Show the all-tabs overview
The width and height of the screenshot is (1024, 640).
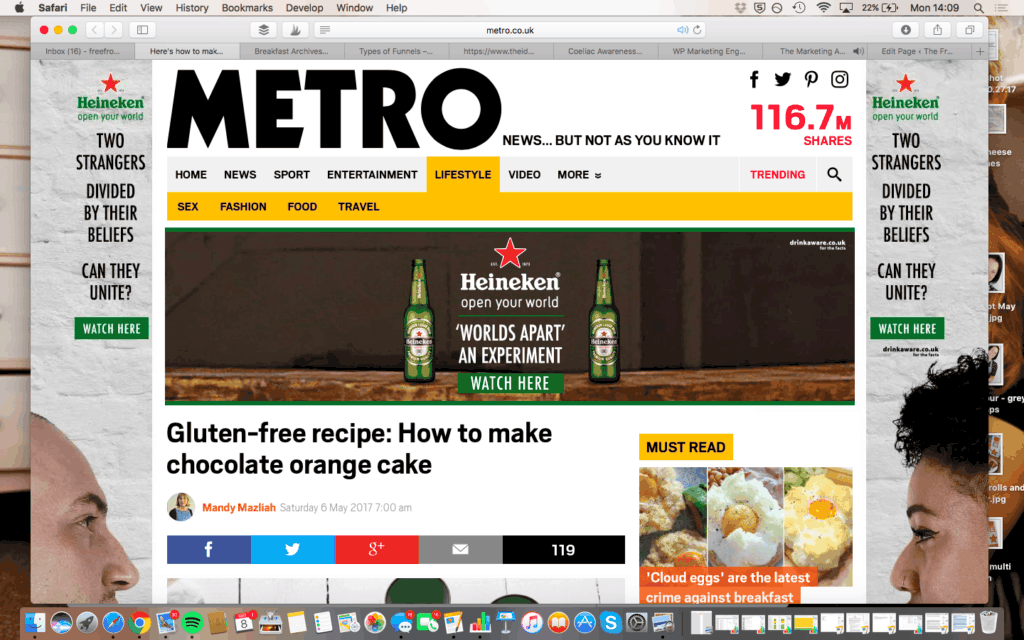(970, 29)
